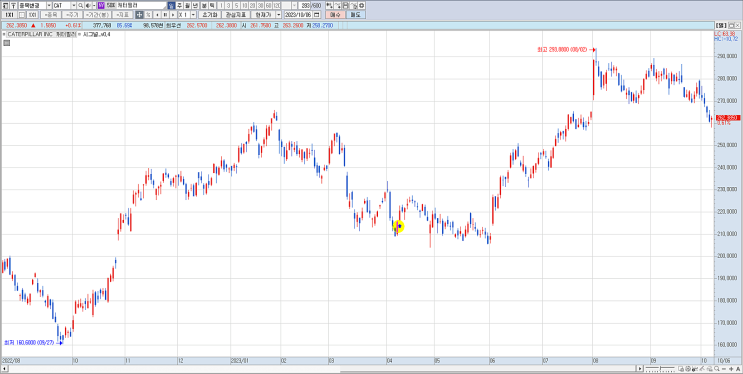Click the save diskette icon in top toolbar
Viewport: 743px width, 374px height.
pos(345,5)
